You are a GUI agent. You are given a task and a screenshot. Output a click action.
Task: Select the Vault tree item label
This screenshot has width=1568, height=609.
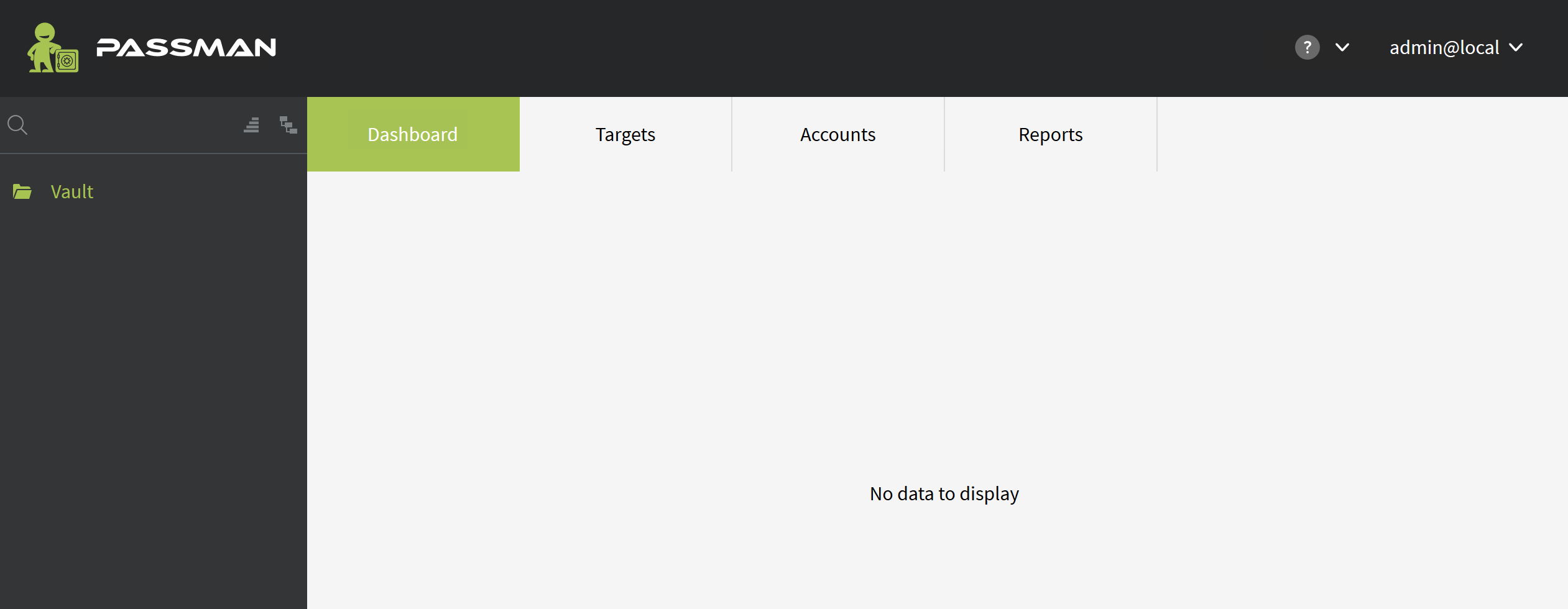[72, 191]
